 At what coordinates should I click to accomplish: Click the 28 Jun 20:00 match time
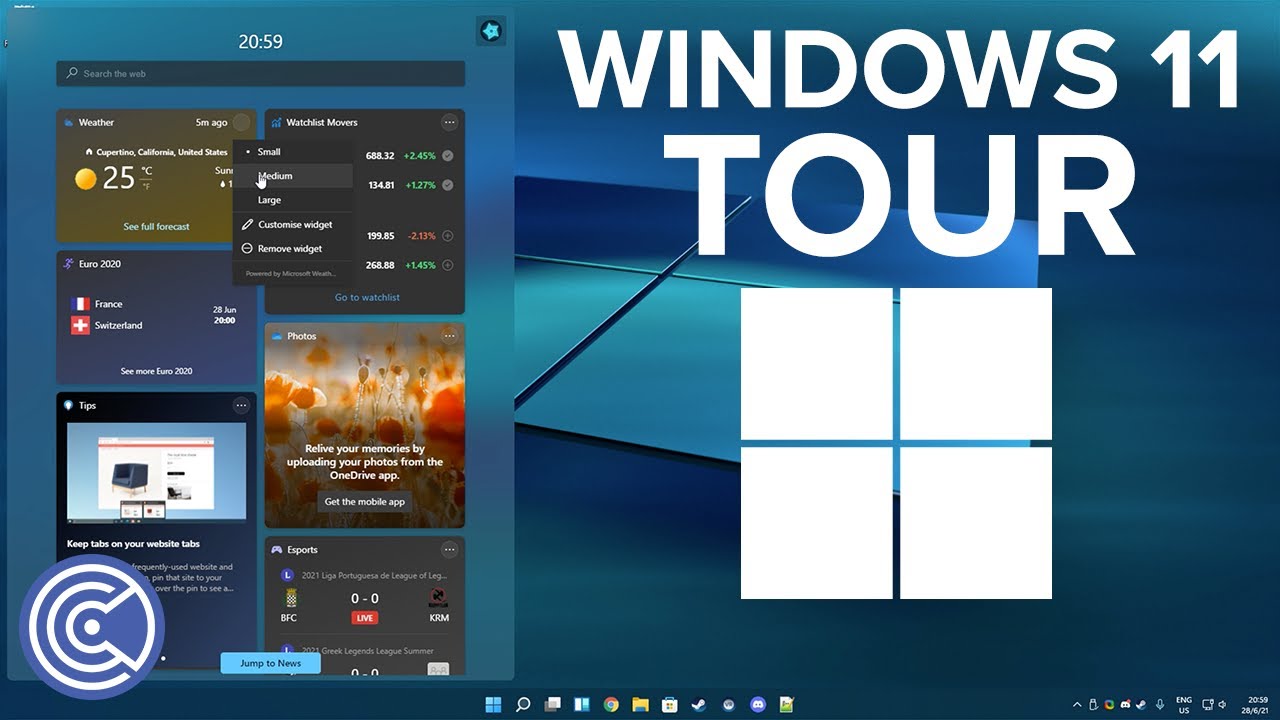pos(224,315)
